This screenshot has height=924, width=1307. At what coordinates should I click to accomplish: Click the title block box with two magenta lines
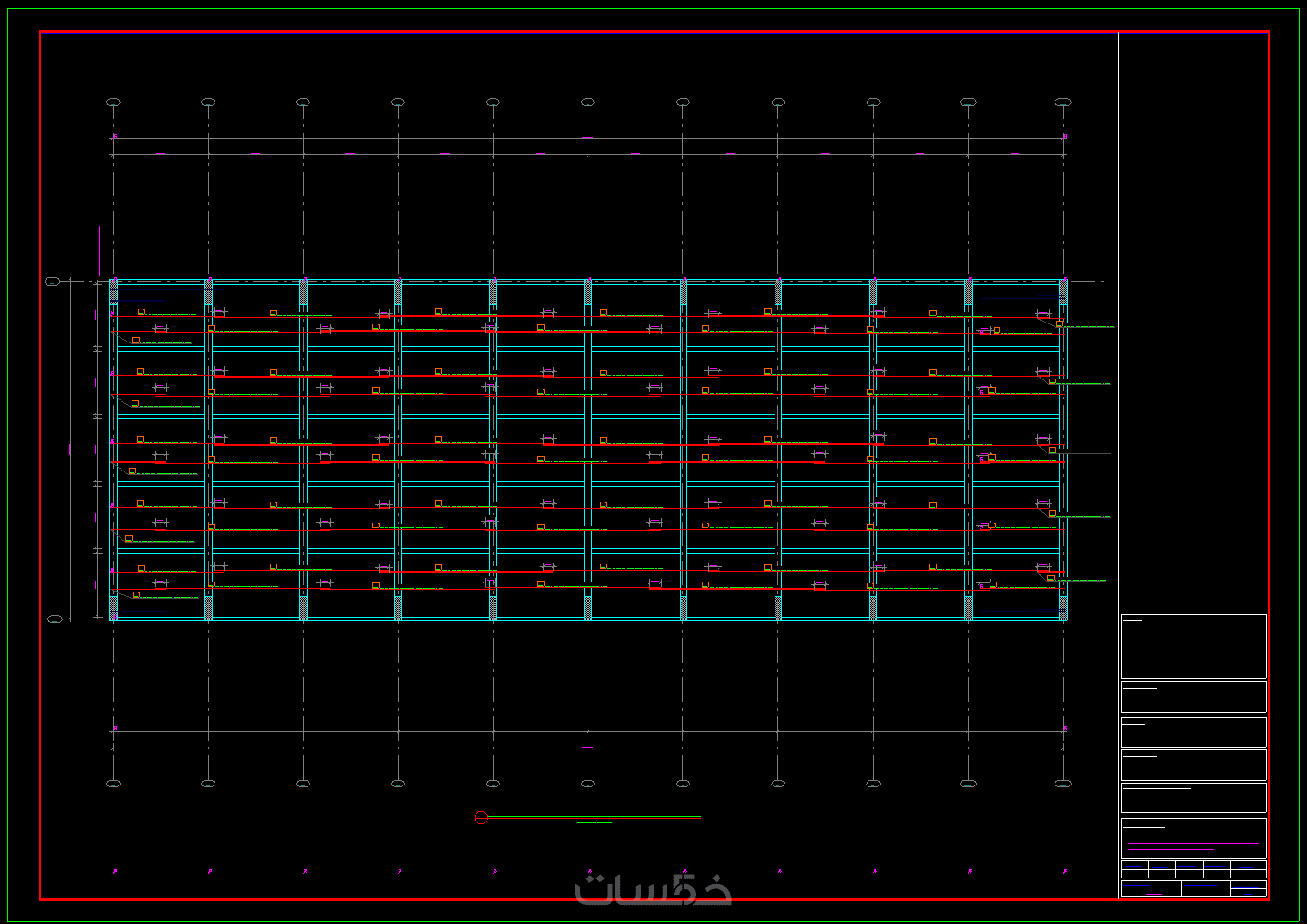(1193, 838)
